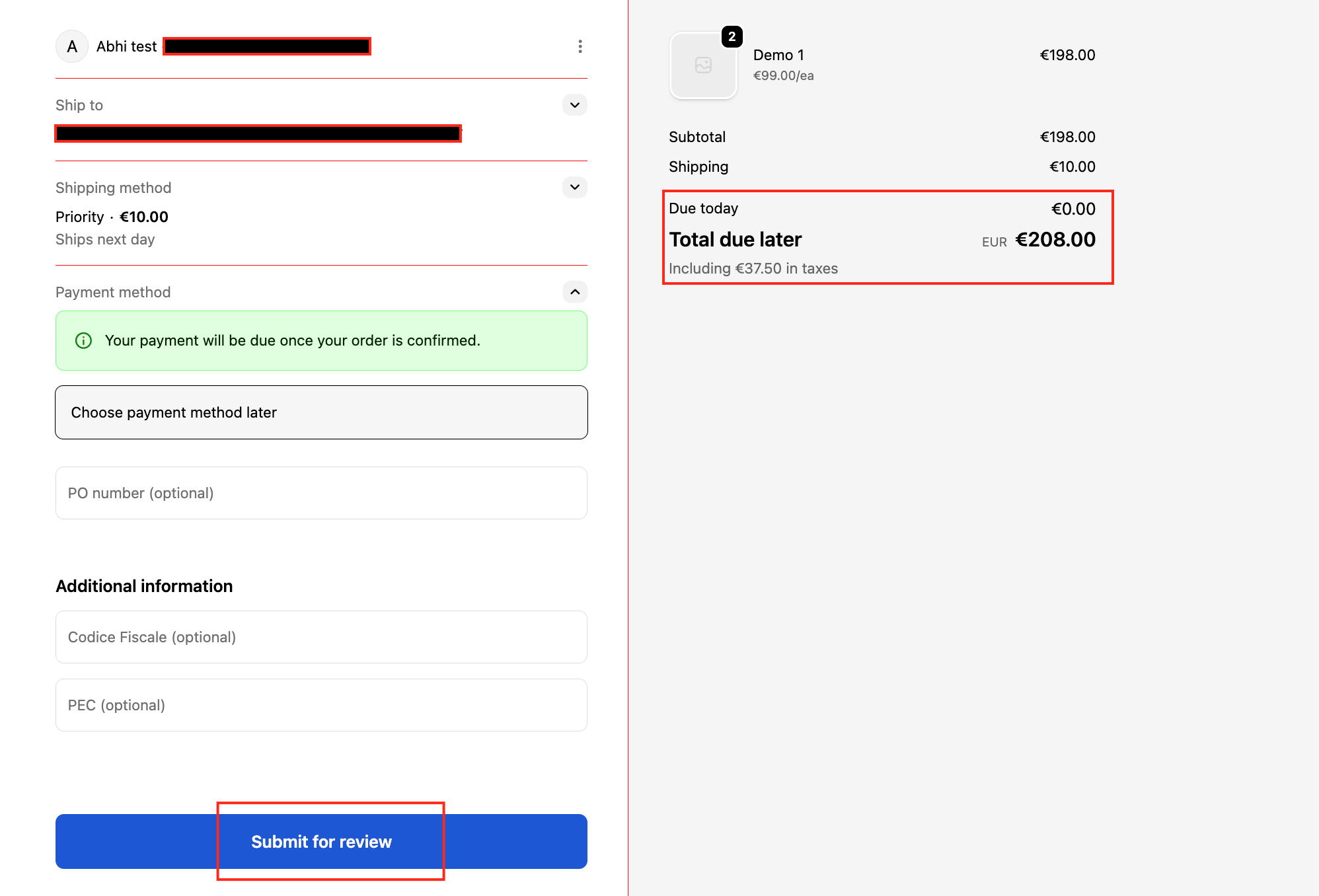Click the Payment method heading label
The height and width of the screenshot is (896, 1319).
(x=113, y=292)
